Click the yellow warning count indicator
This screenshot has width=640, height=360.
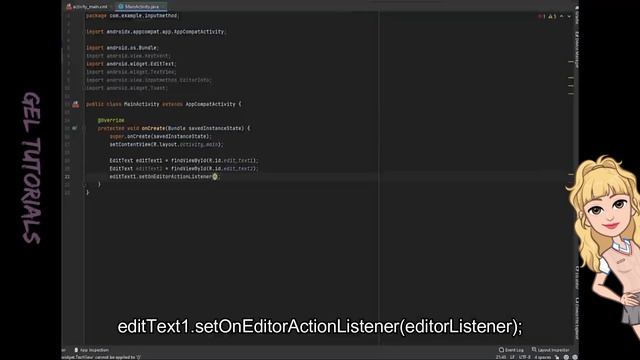click(x=552, y=16)
